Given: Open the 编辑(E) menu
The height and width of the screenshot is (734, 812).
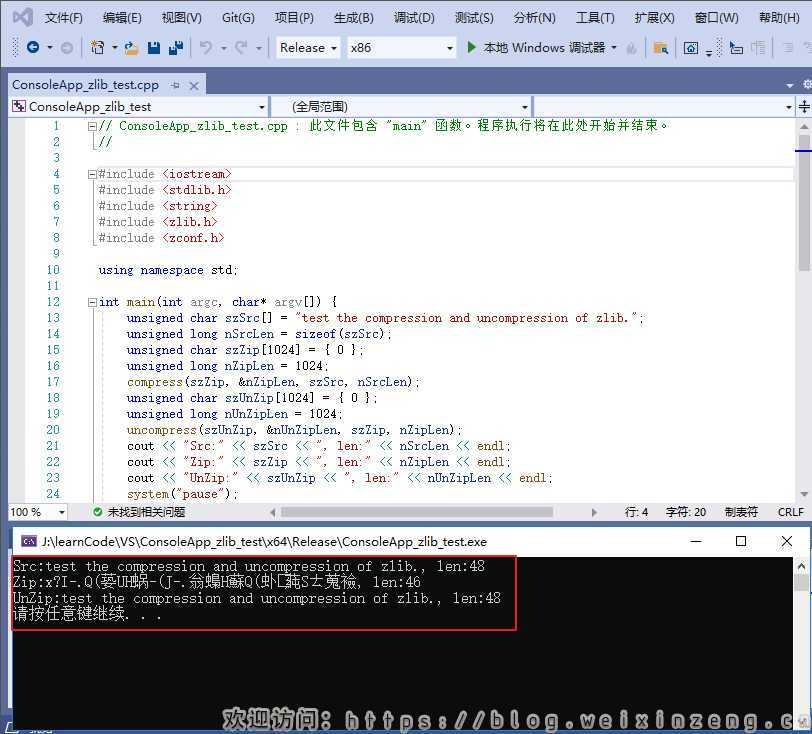Looking at the screenshot, I should click(122, 18).
